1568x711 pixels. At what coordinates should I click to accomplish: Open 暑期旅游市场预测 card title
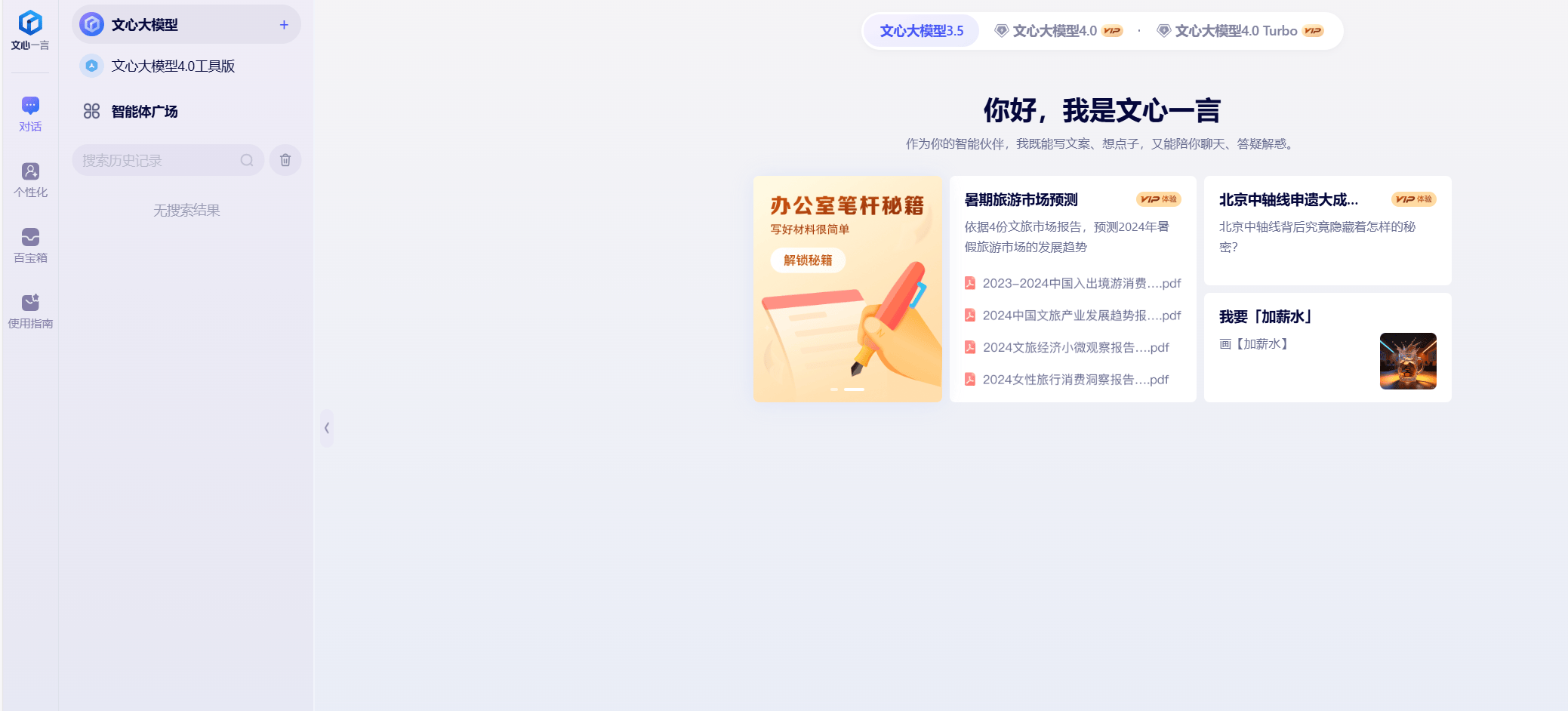(x=1021, y=200)
